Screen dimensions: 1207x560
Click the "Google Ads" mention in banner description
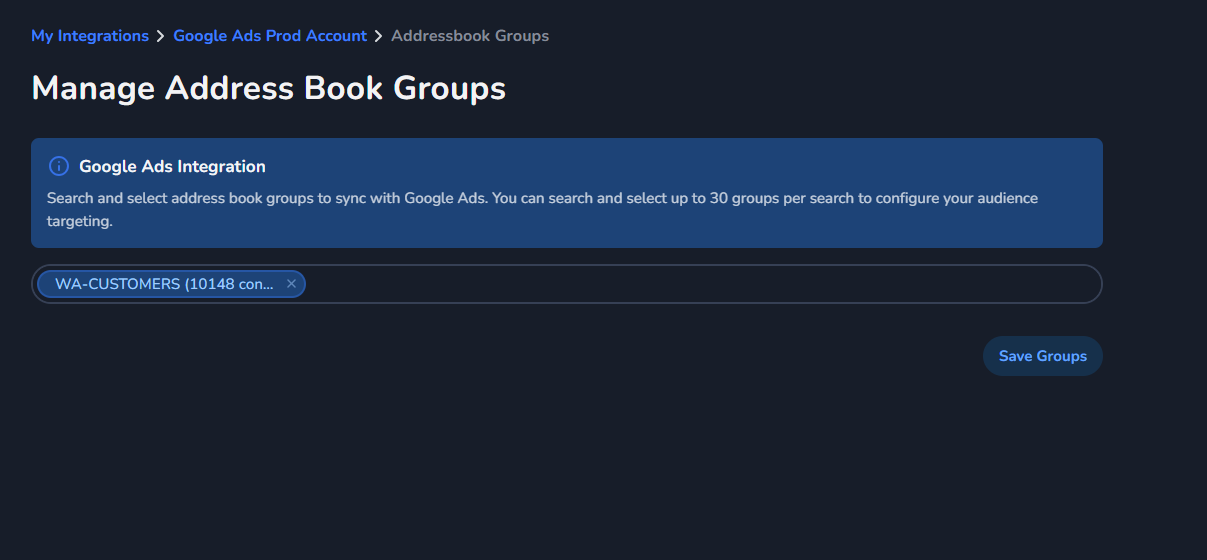coord(445,198)
